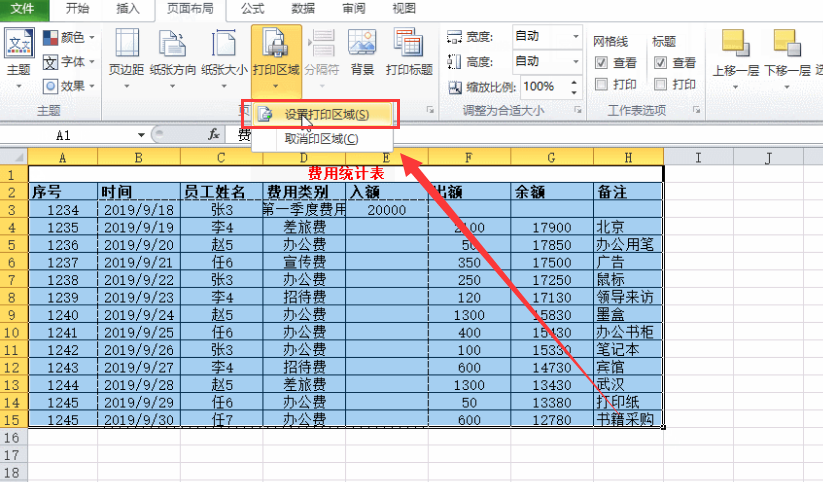The image size is (823, 482).
Task: Select row 16 header
Action: pyautogui.click(x=13, y=437)
